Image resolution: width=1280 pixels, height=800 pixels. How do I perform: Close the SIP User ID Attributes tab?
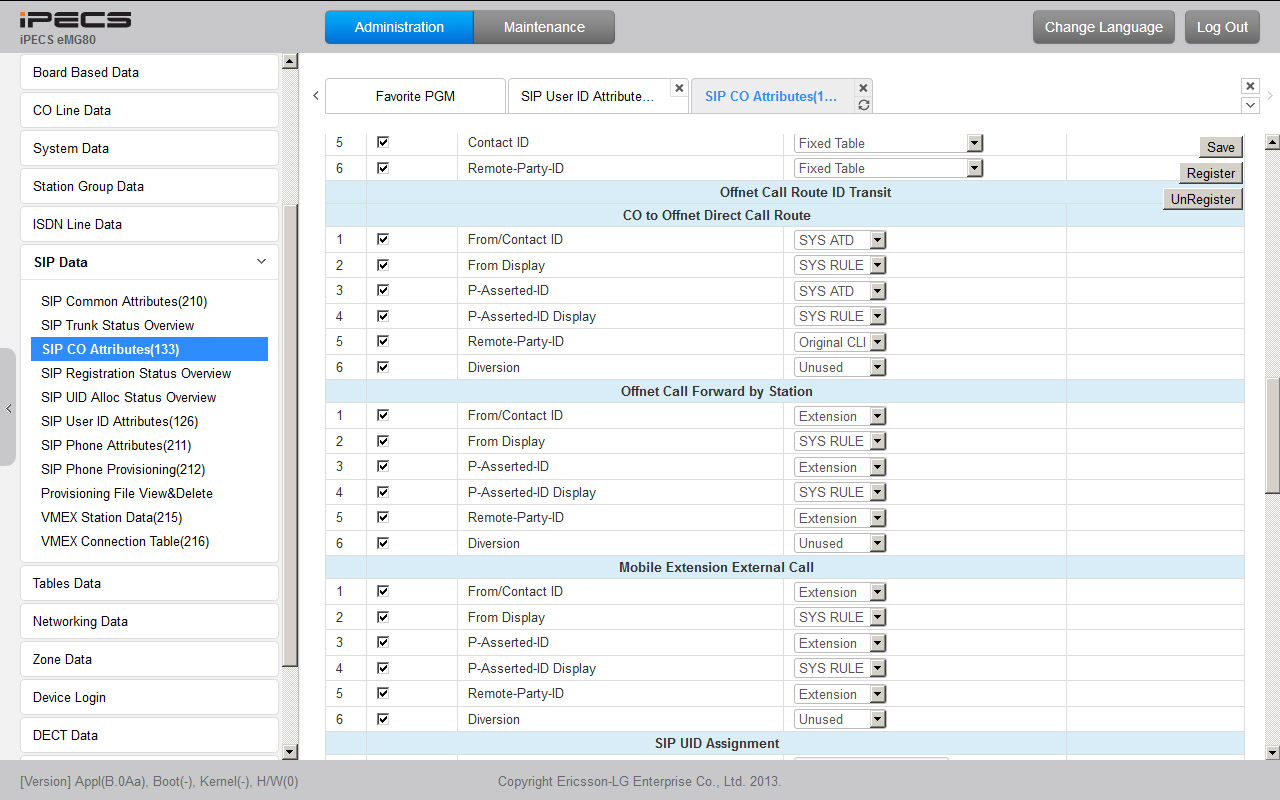point(679,88)
